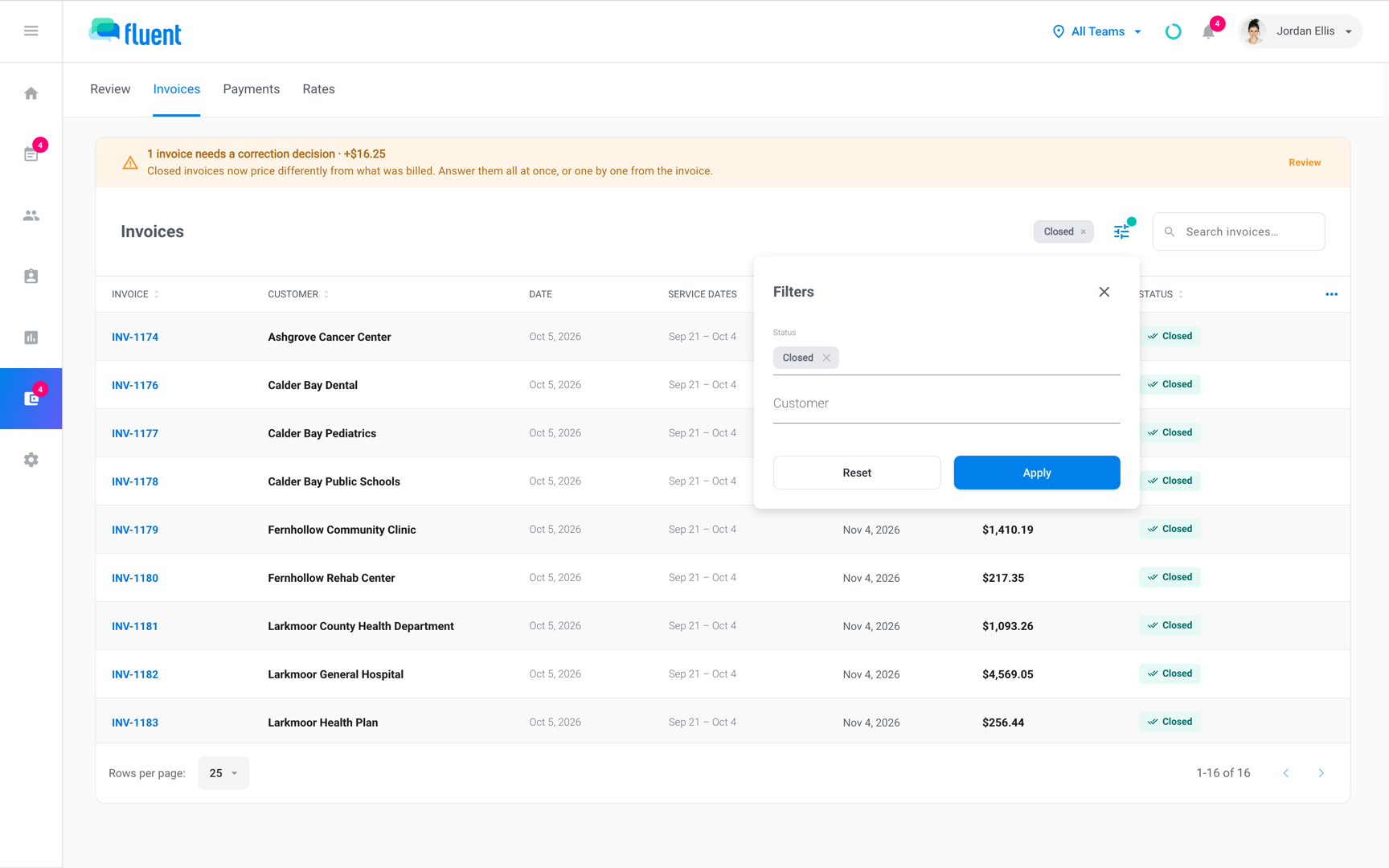This screenshot has width=1389, height=868.
Task: Switch to the Invoices tab
Action: tap(177, 89)
